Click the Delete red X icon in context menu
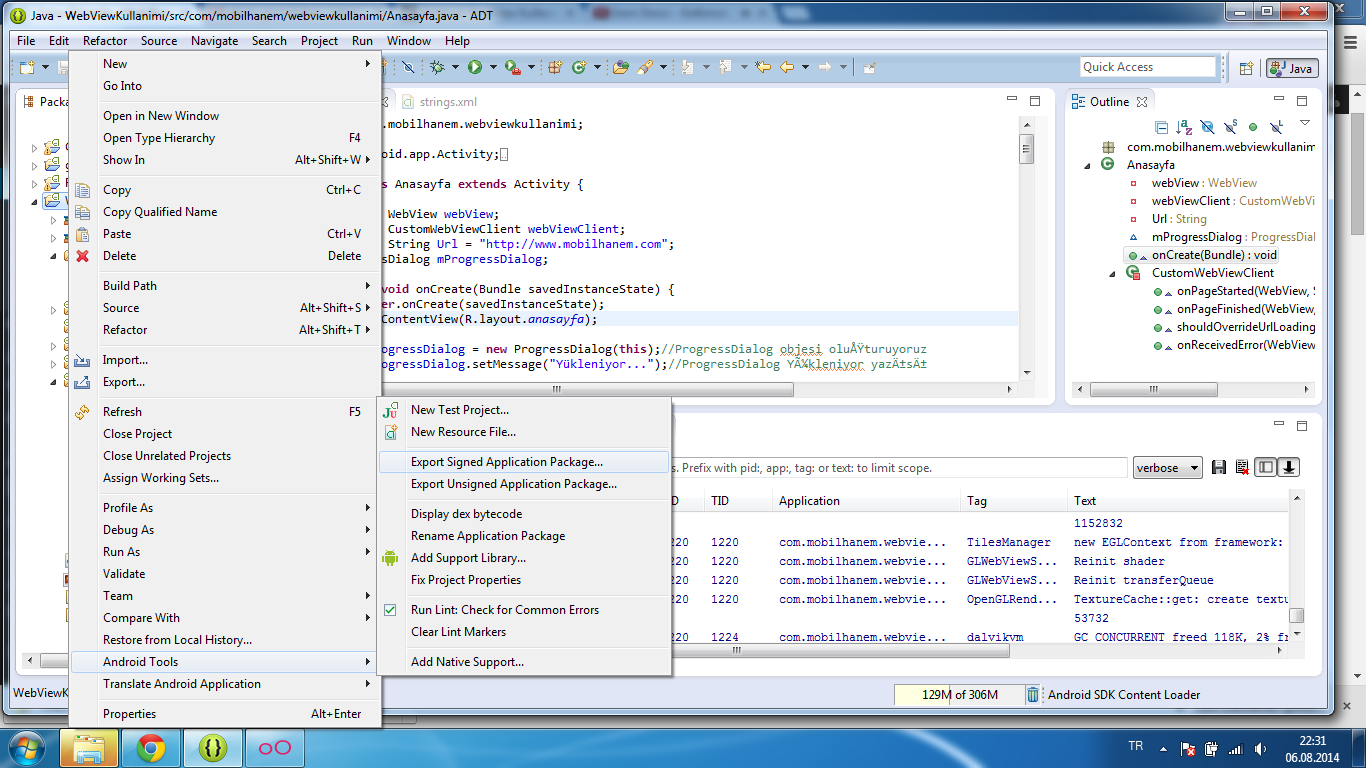1366x768 pixels. tap(82, 256)
